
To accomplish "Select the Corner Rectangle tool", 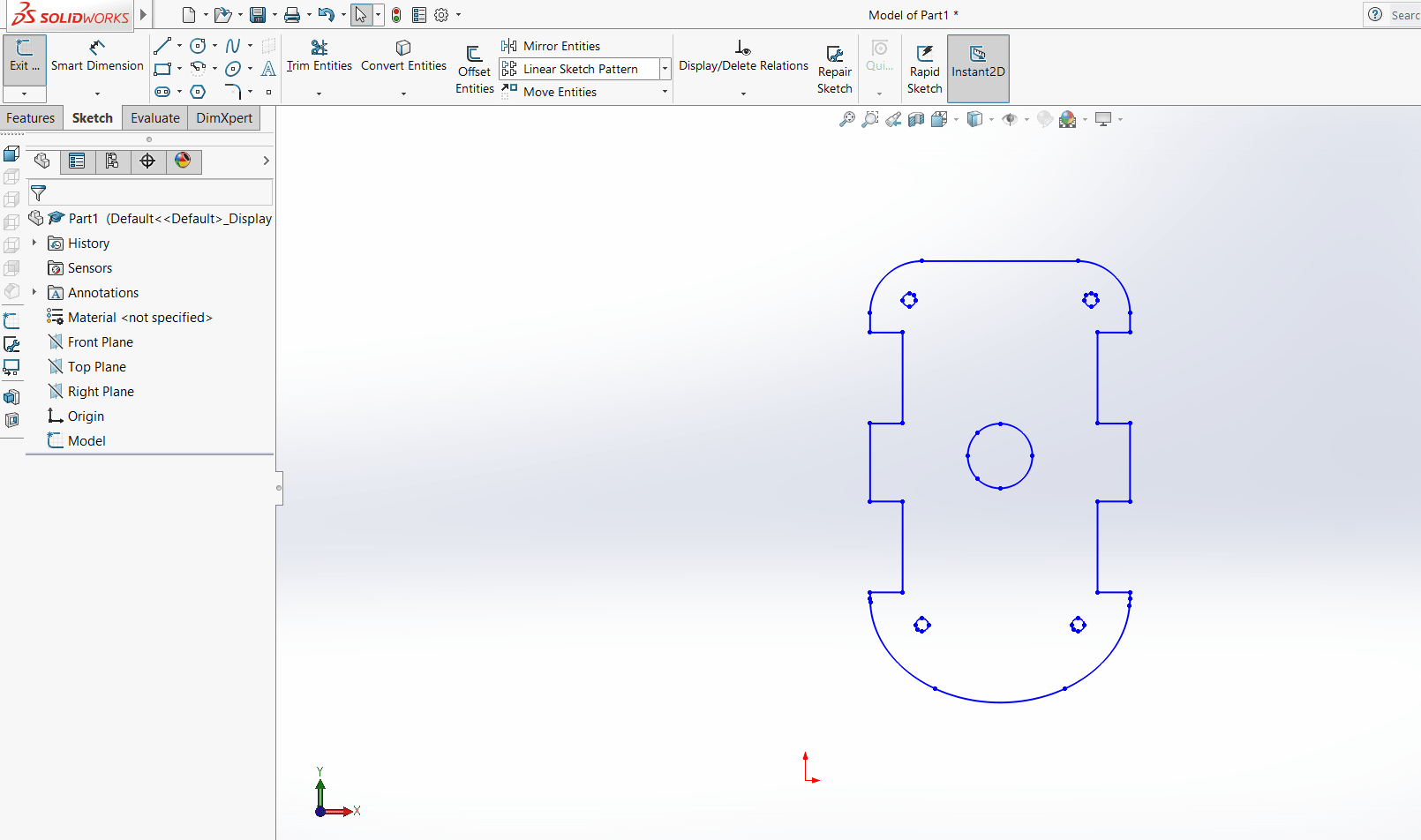I will click(x=162, y=69).
